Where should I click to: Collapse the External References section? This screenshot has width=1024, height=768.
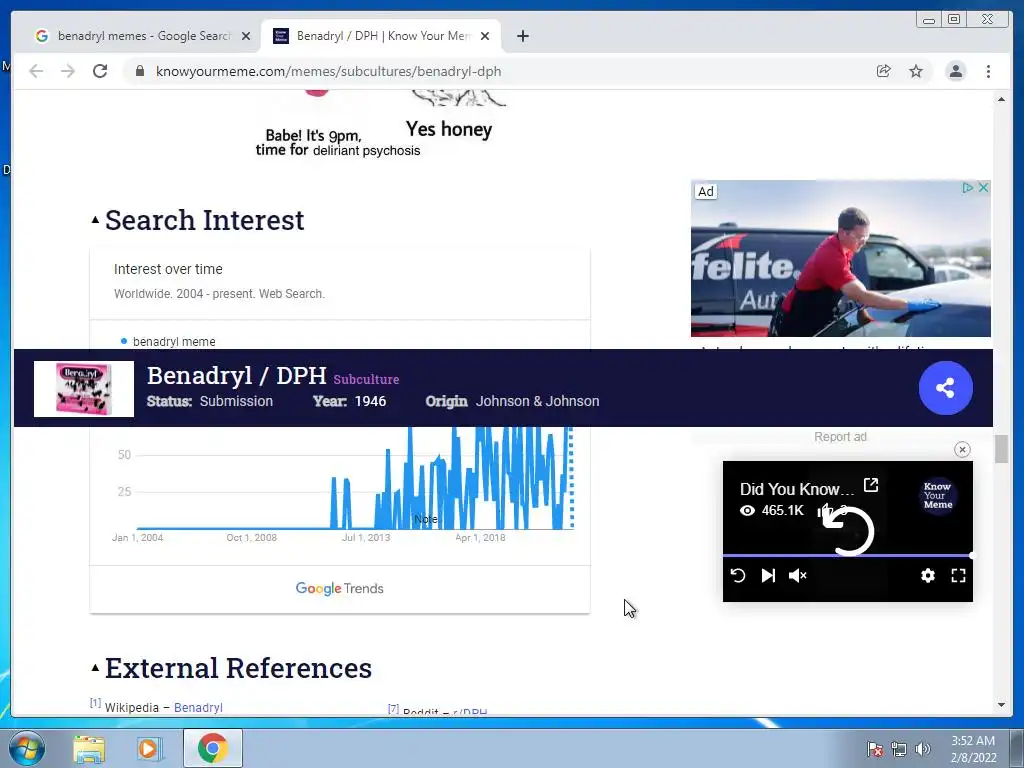[95, 668]
